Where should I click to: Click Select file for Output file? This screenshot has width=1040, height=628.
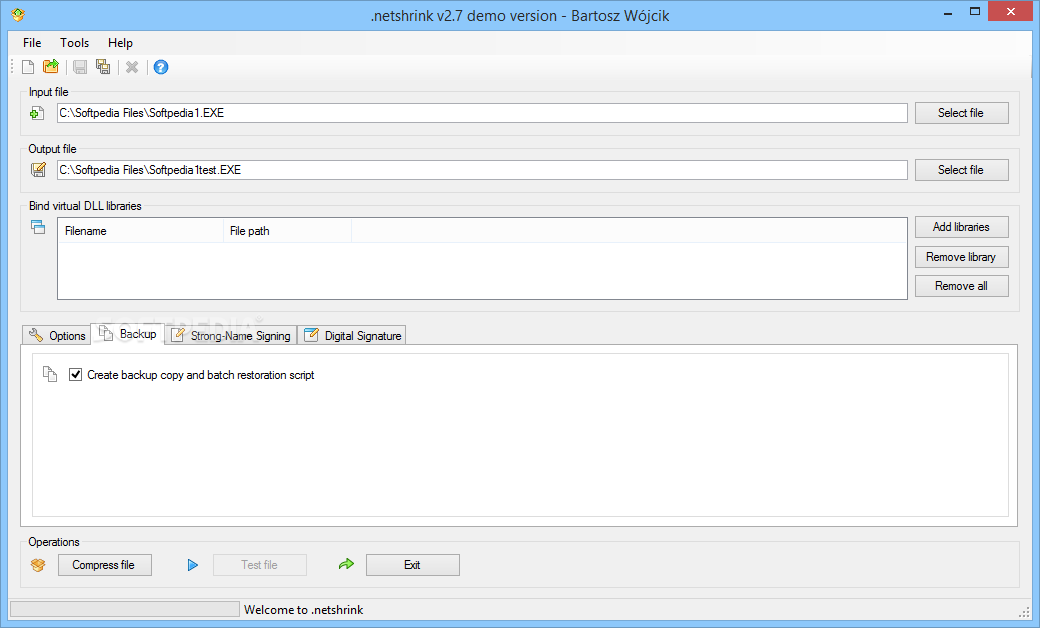(x=962, y=170)
